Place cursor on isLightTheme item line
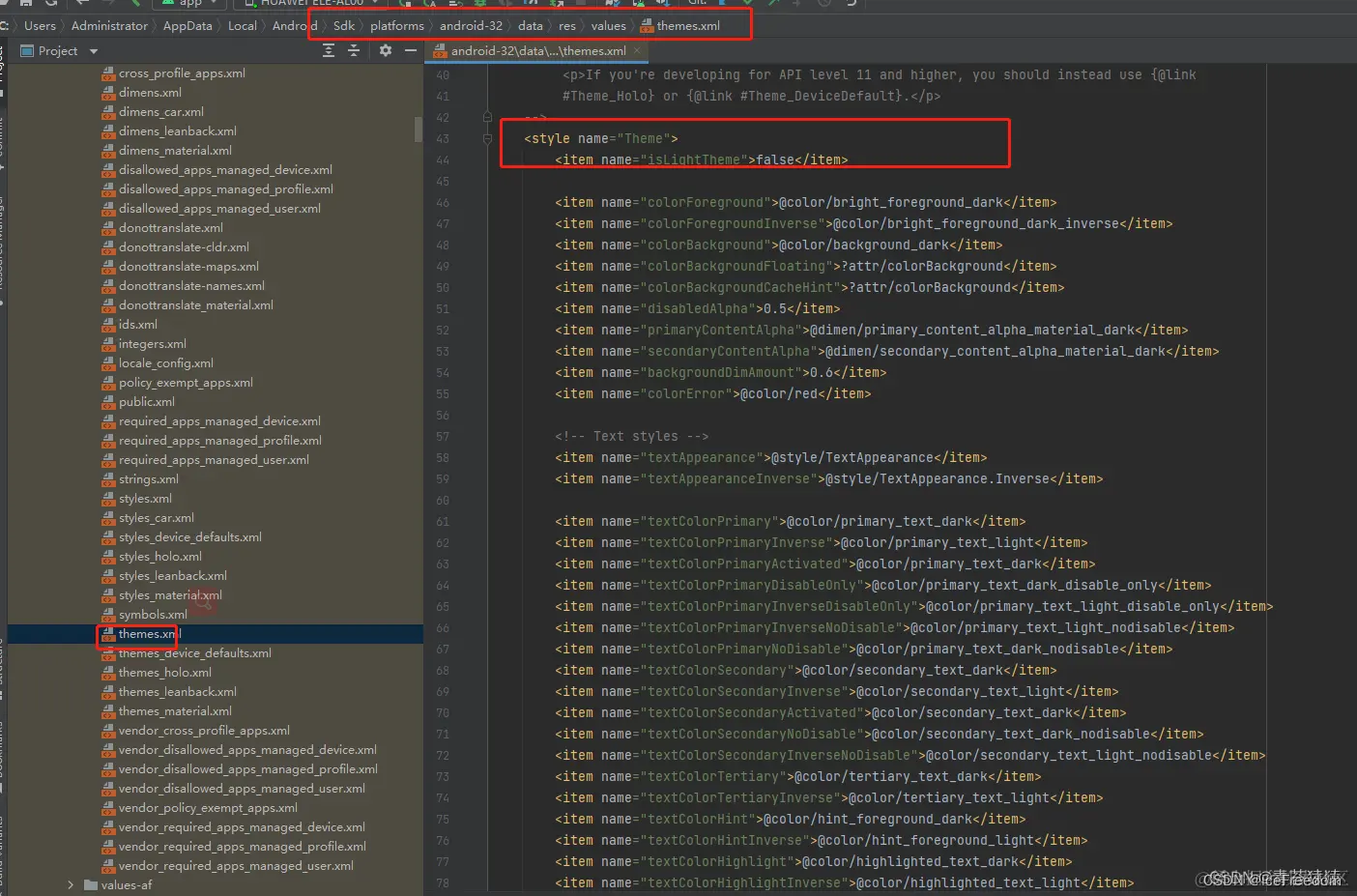This screenshot has width=1357, height=896. pos(702,159)
